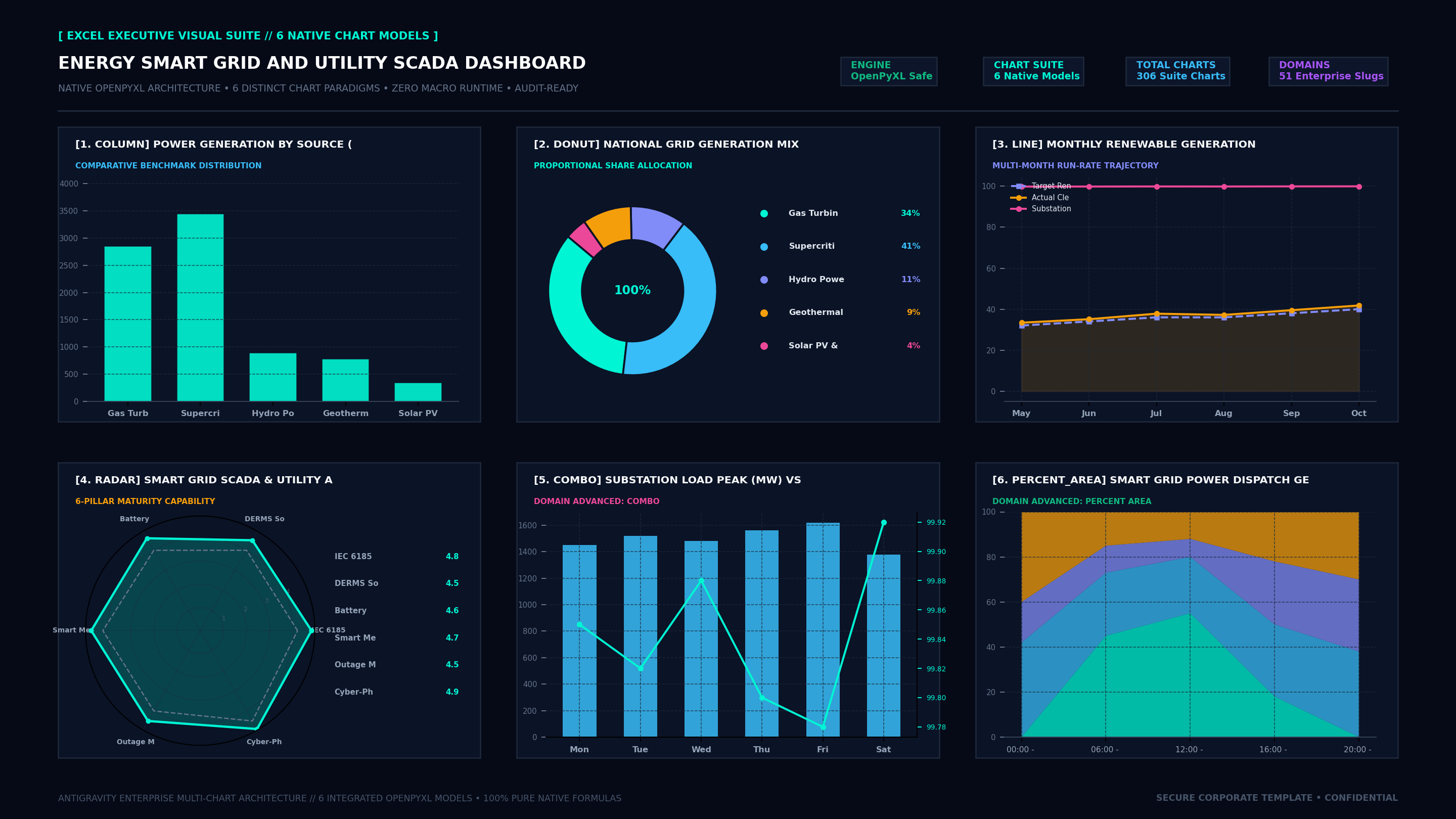Select the Mon bar in combo chart
Screen dimensions: 1456x819
pyautogui.click(x=579, y=641)
